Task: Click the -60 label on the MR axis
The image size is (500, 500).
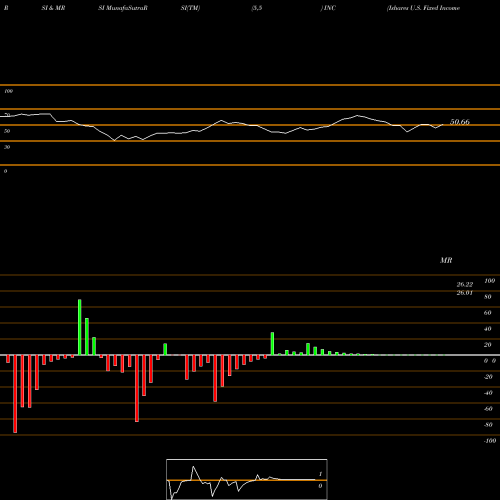Action: pos(488,409)
